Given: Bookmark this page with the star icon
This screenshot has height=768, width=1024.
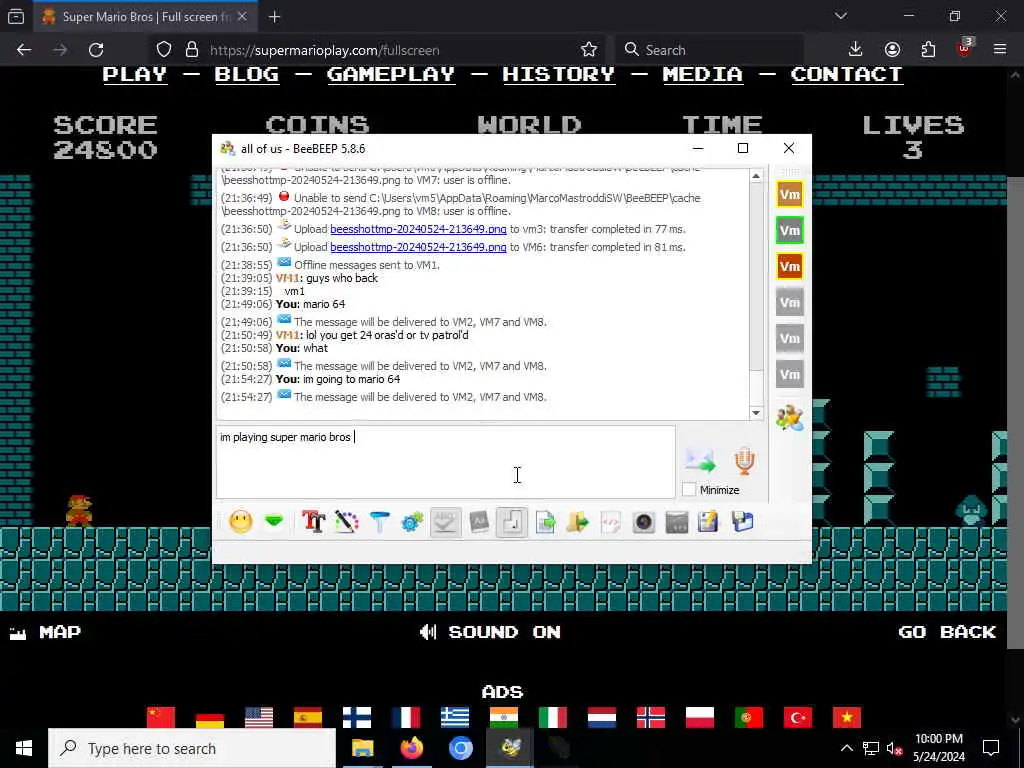Looking at the screenshot, I should pos(588,50).
